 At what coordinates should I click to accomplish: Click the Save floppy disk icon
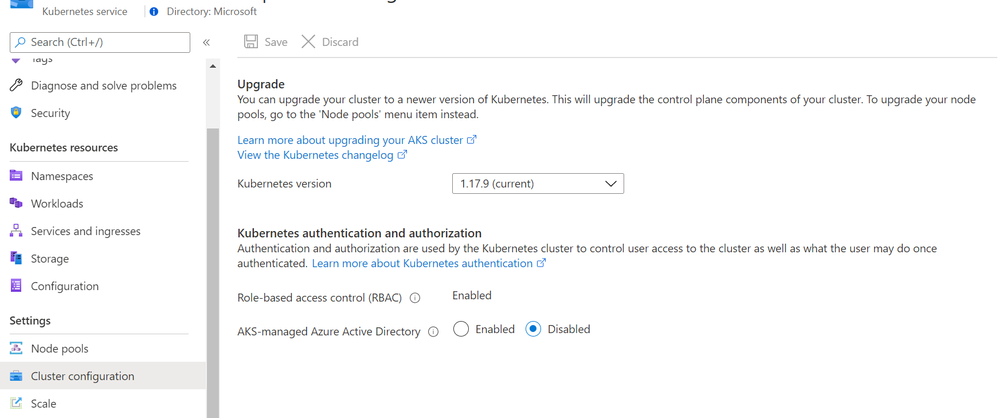[x=251, y=42]
